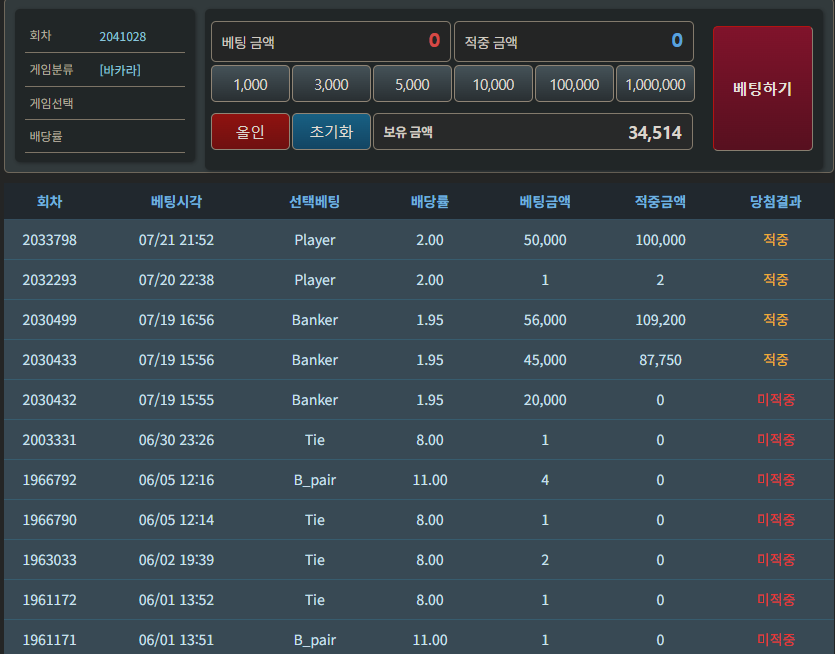Click bet amount 56,000
Screen dimensions: 835x654
coord(545,320)
